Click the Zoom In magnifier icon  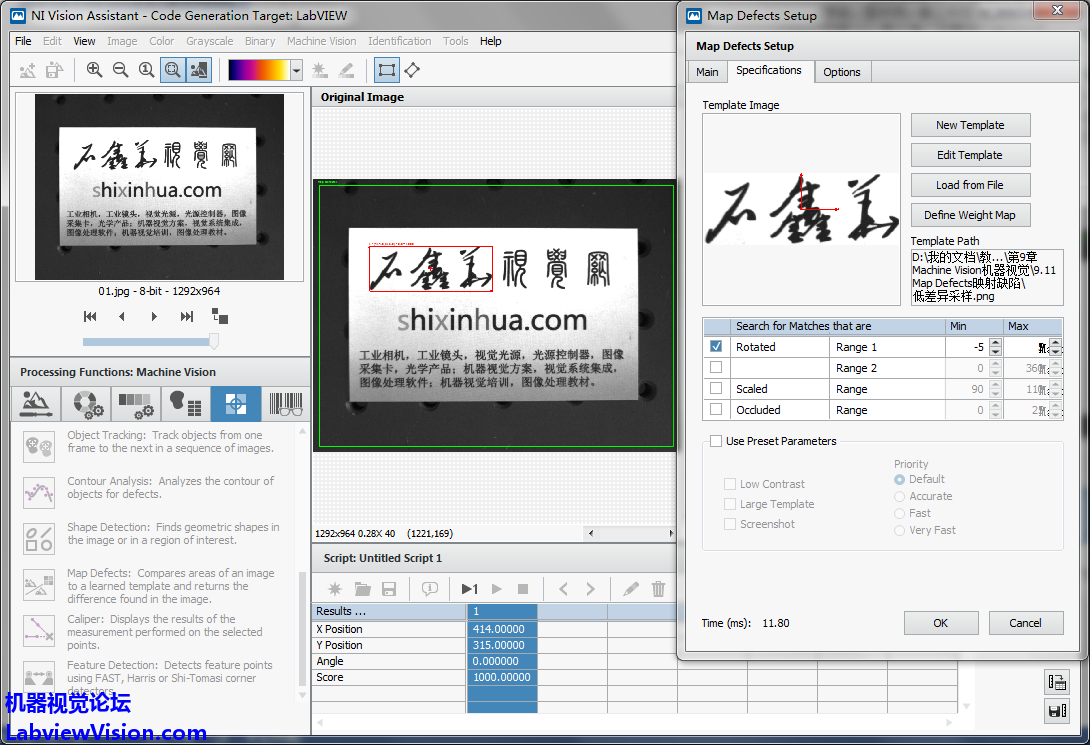[94, 70]
